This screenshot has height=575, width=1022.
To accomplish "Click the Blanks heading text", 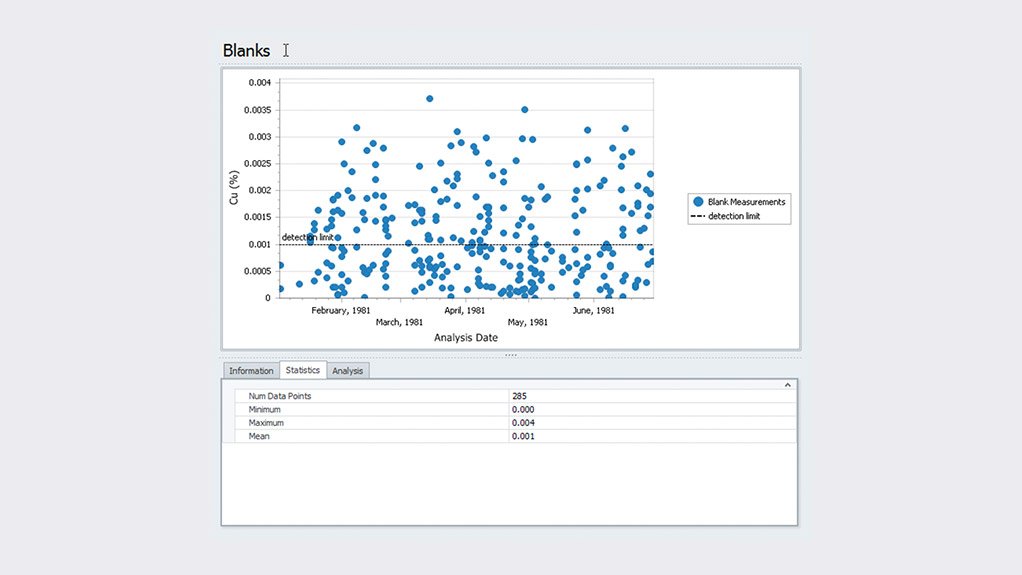I will (x=246, y=50).
